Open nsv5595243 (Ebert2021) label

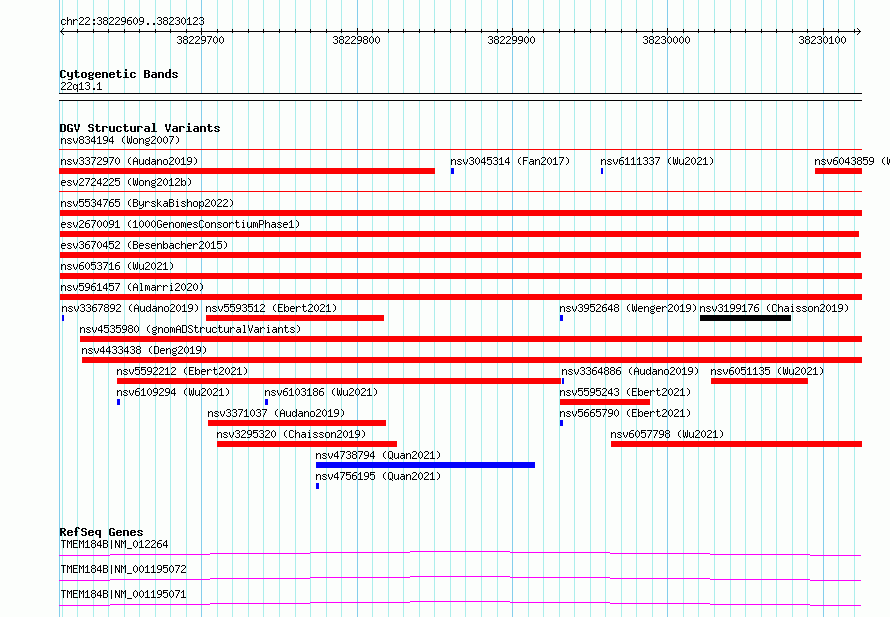(625, 392)
